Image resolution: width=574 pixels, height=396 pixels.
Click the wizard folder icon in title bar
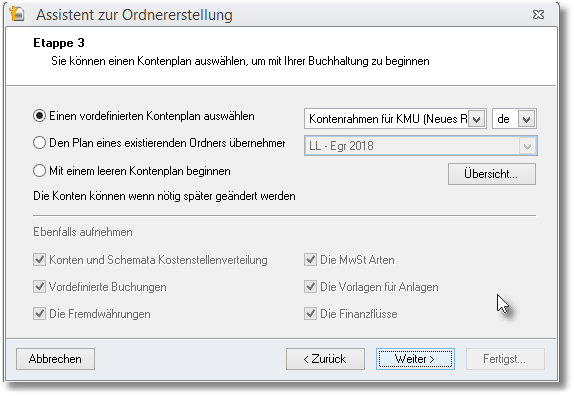pos(17,14)
